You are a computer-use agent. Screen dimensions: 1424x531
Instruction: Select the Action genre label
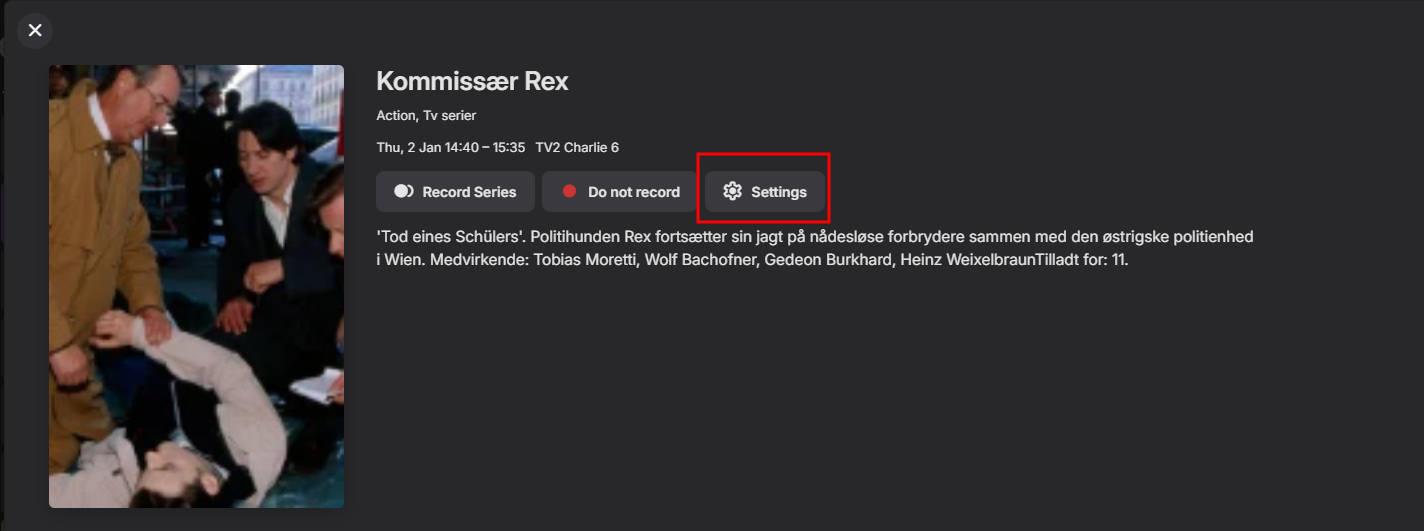tap(396, 116)
